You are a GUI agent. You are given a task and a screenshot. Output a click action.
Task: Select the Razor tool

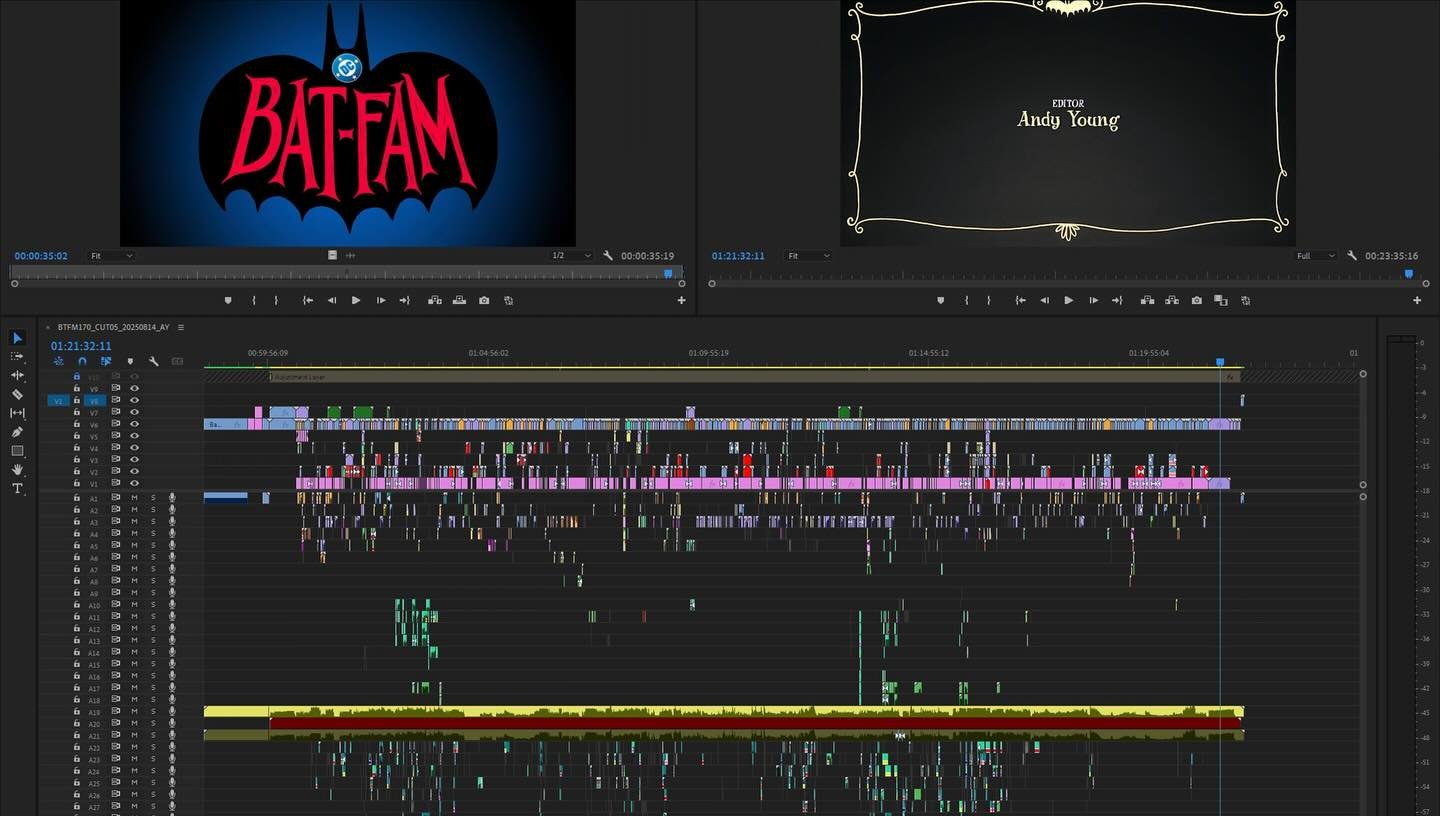pos(17,394)
